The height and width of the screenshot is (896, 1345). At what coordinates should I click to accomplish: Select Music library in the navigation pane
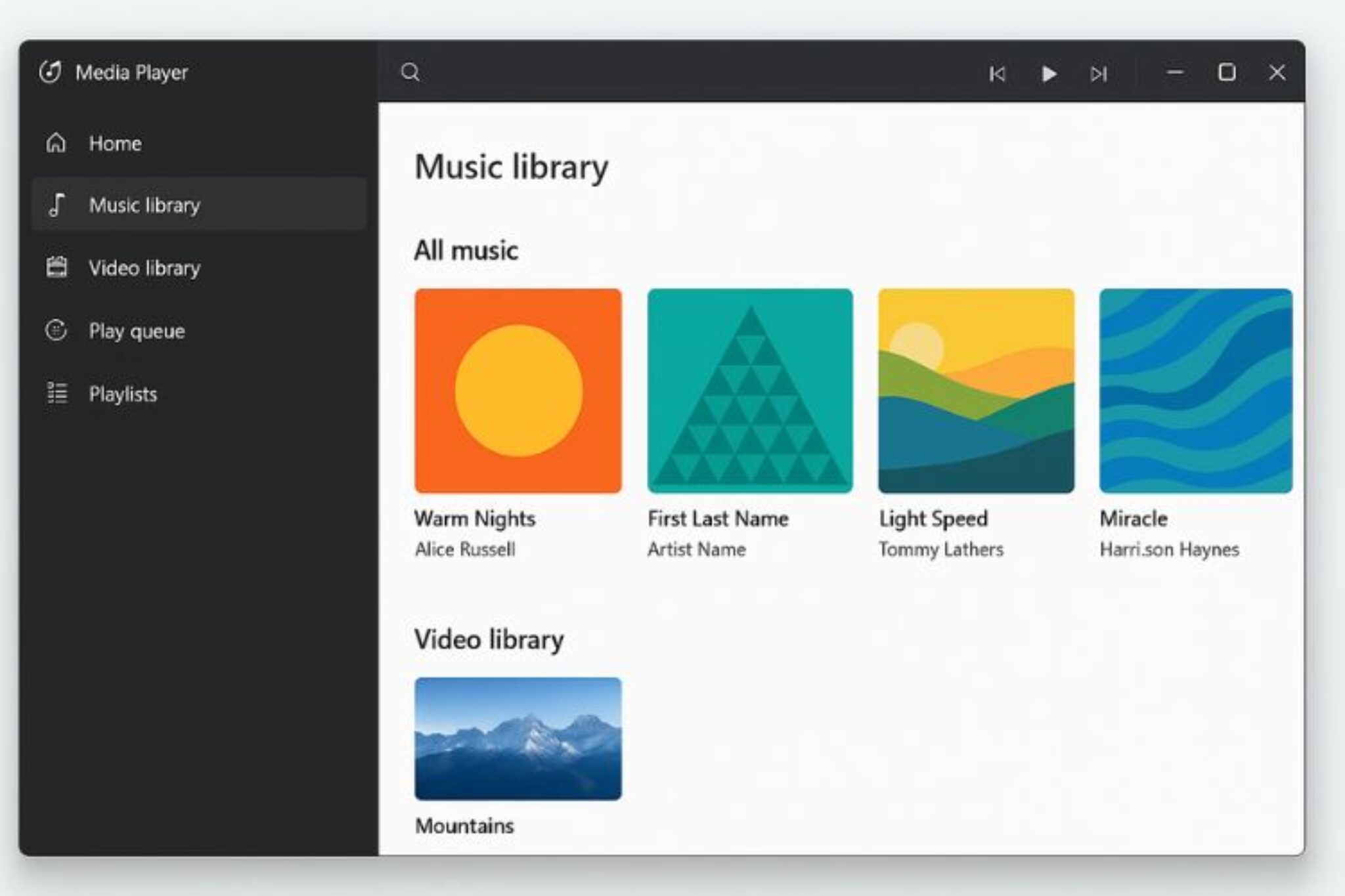point(146,205)
